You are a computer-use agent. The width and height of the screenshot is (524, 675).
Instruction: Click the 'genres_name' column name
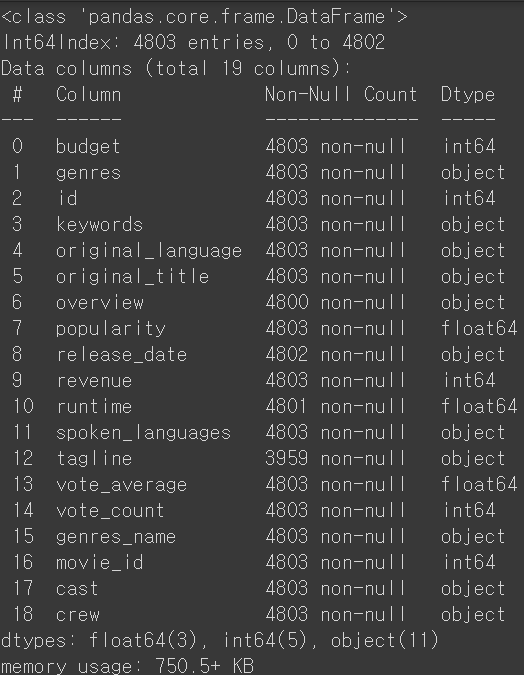[116, 537]
